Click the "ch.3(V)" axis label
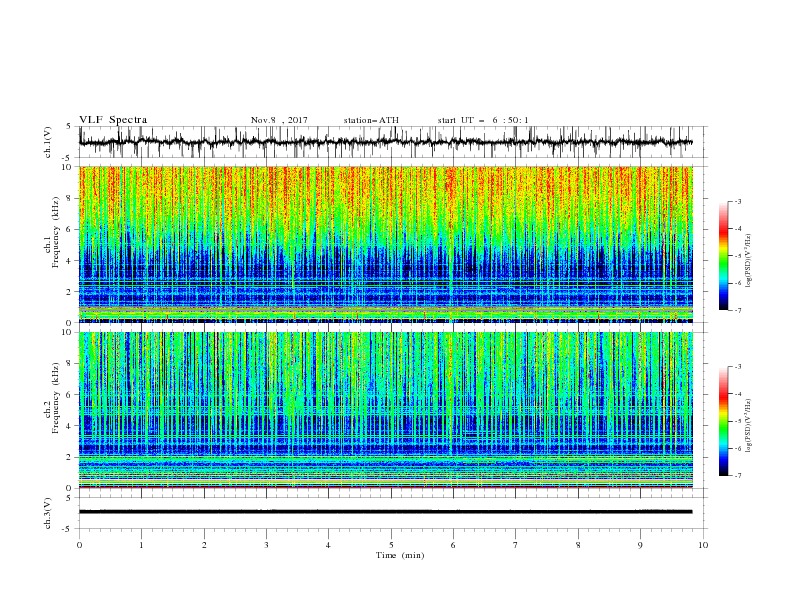The width and height of the screenshot is (792, 612). coord(48,513)
